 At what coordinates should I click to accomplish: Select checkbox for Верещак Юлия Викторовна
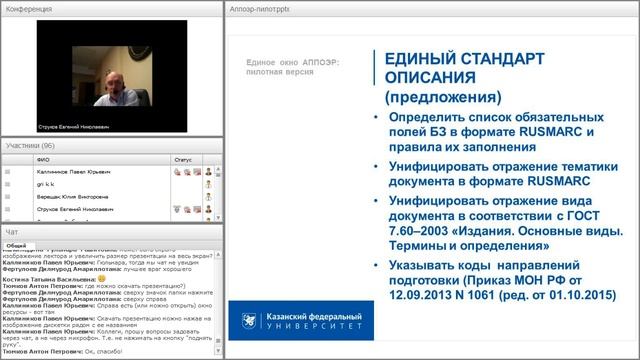(7, 197)
